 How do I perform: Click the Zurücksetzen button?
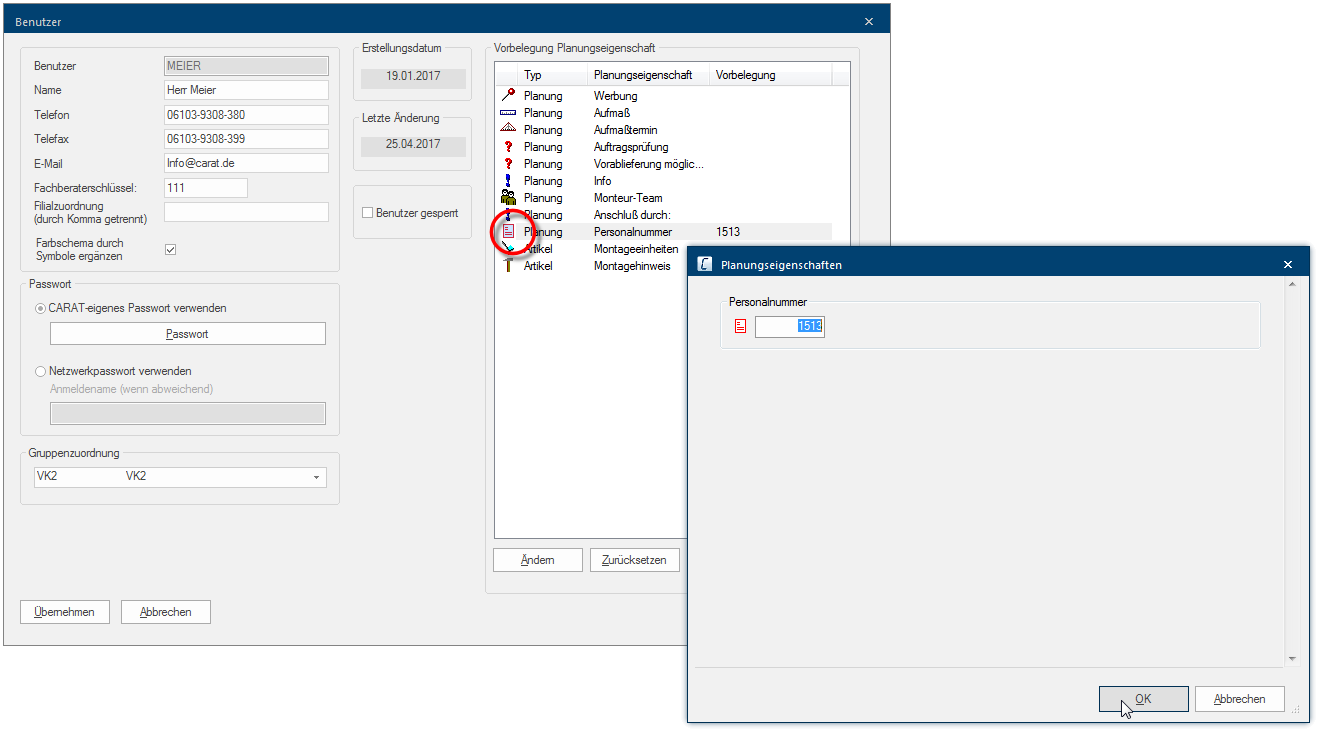point(635,560)
